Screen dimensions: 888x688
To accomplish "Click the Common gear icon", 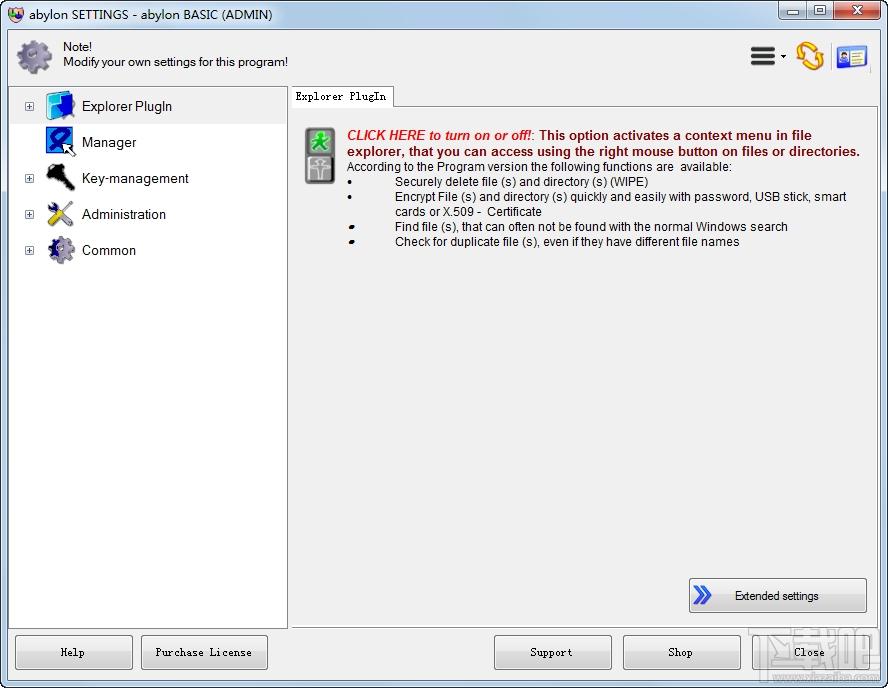I will pos(60,250).
